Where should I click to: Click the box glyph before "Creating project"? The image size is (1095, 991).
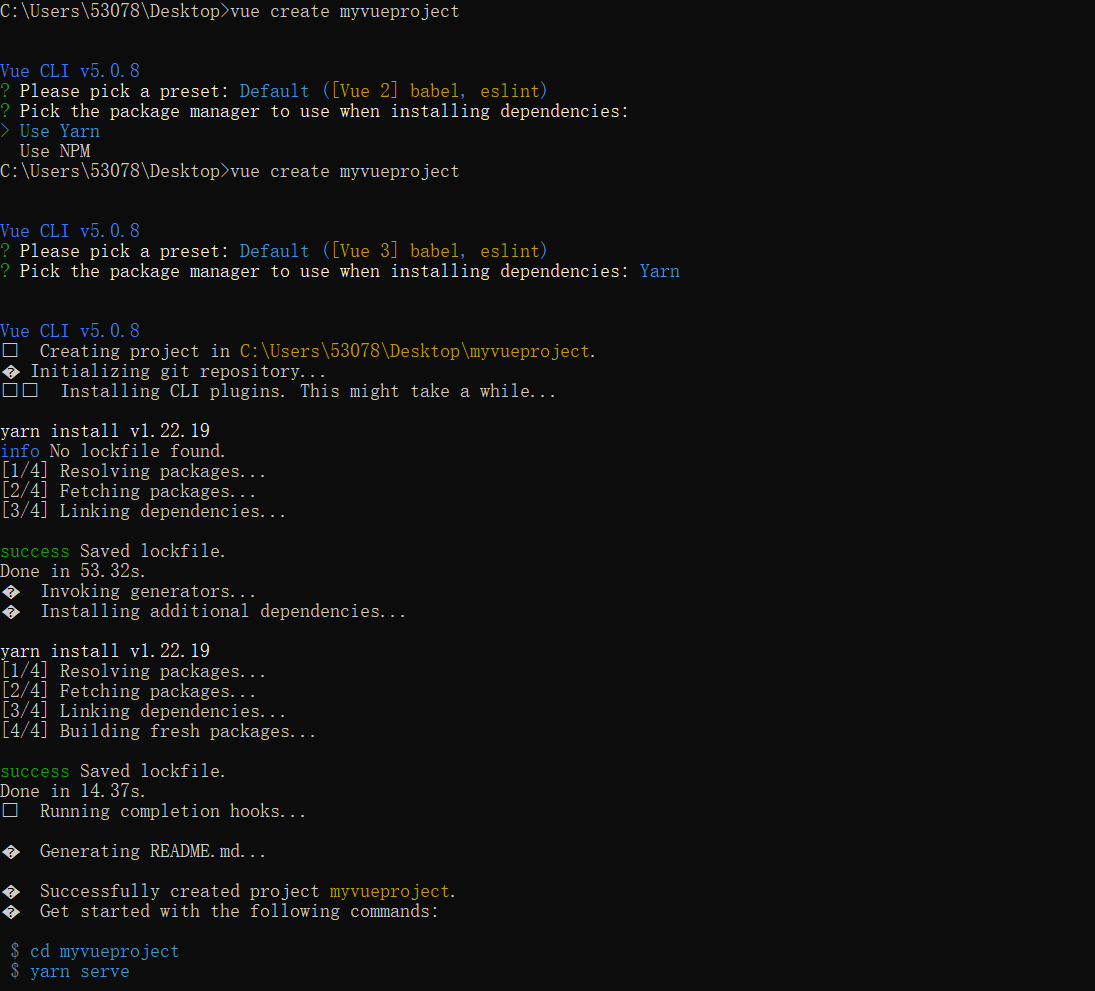10,351
